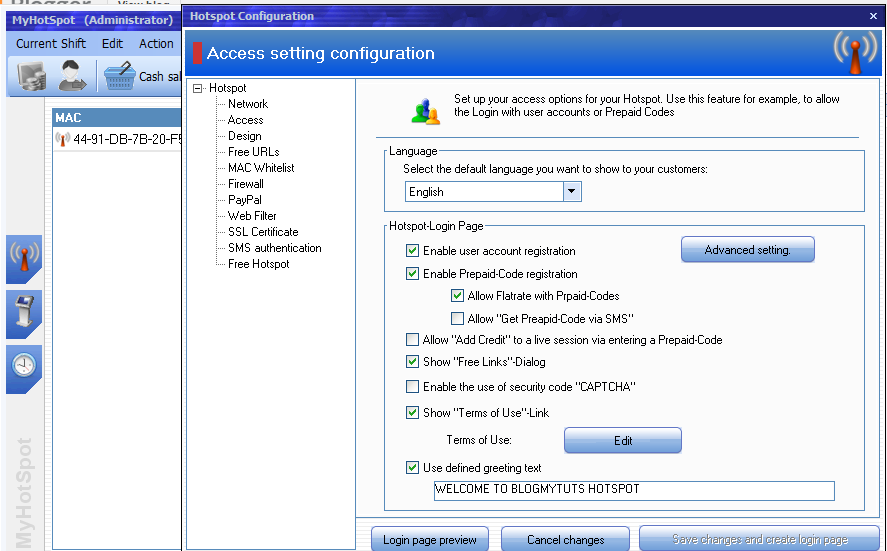This screenshot has height=551, width=887.
Task: Click the antenna icon beside the MAC address
Action: [62, 139]
